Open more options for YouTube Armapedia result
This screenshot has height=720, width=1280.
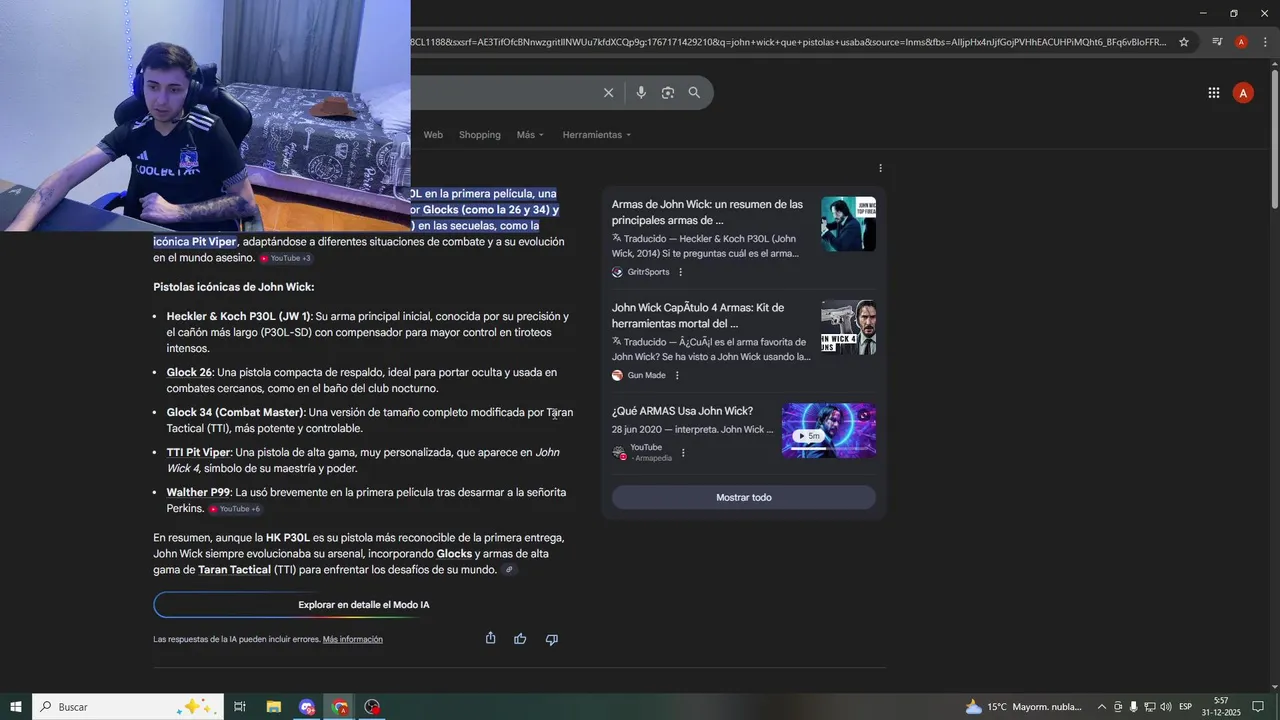click(x=683, y=453)
